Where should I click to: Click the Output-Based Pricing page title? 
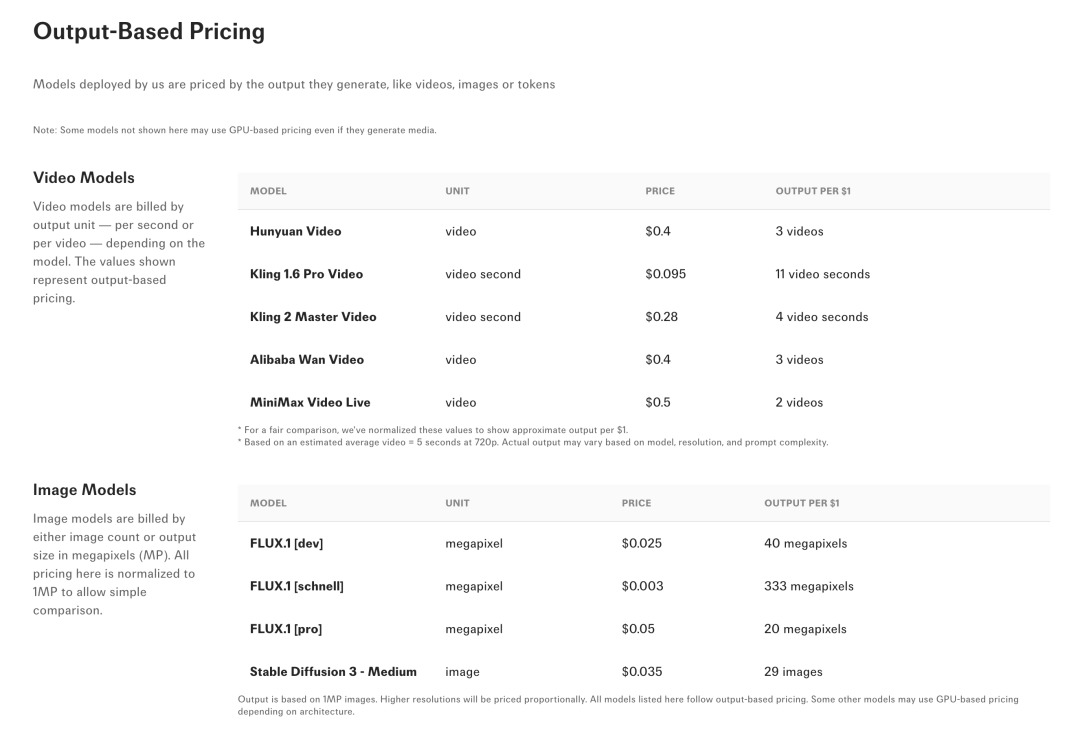coord(149,32)
